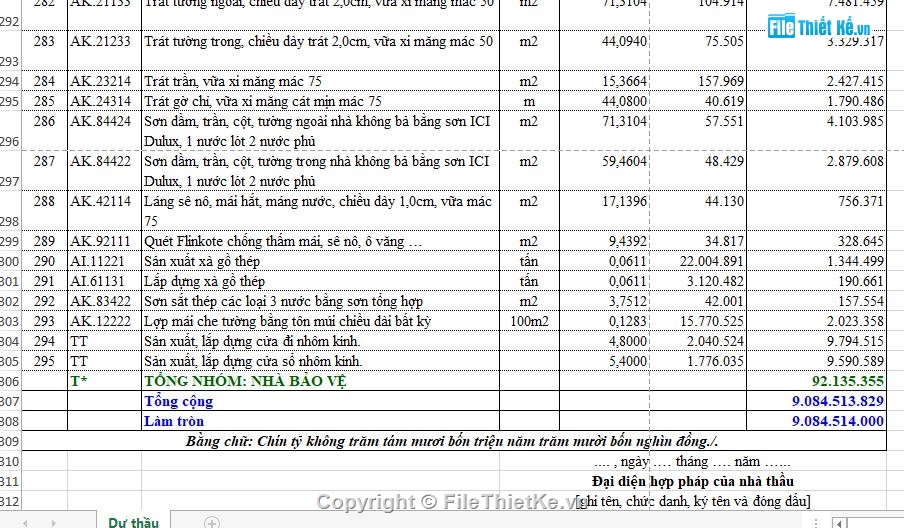Screen dimensions: 904x528
Task: Click the amount cell 2.879.608
Action: (x=816, y=171)
